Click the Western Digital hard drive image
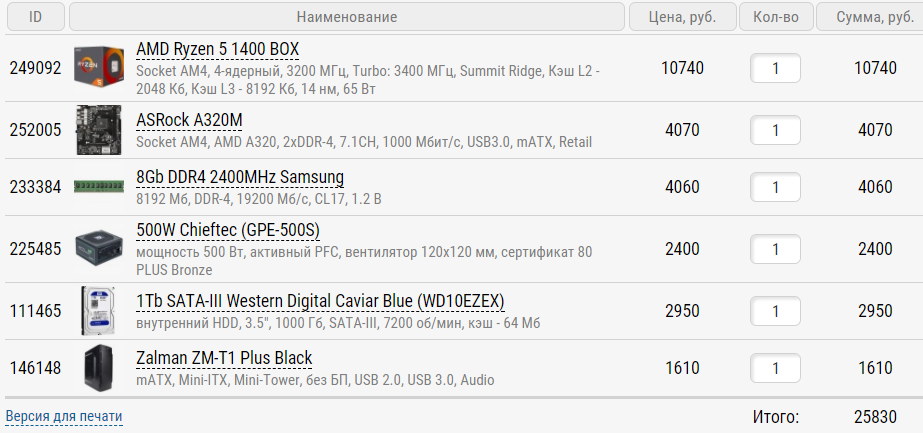 coord(99,311)
